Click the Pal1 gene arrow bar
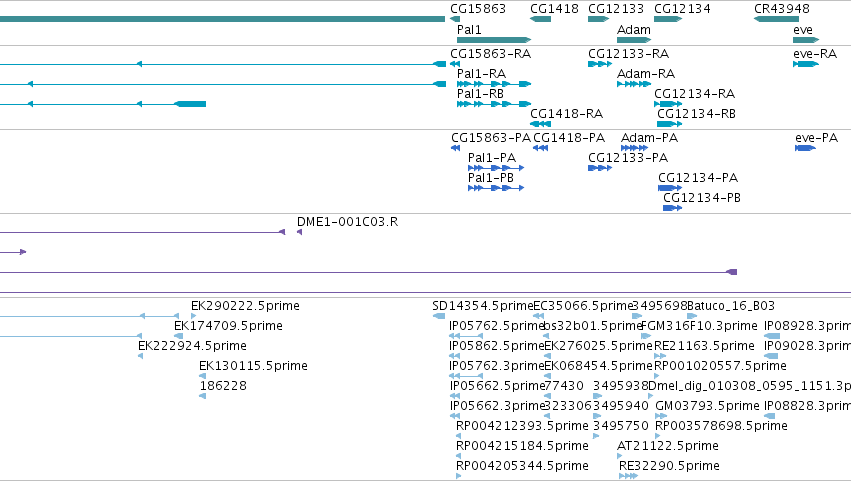Image resolution: width=851 pixels, height=481 pixels. point(494,40)
